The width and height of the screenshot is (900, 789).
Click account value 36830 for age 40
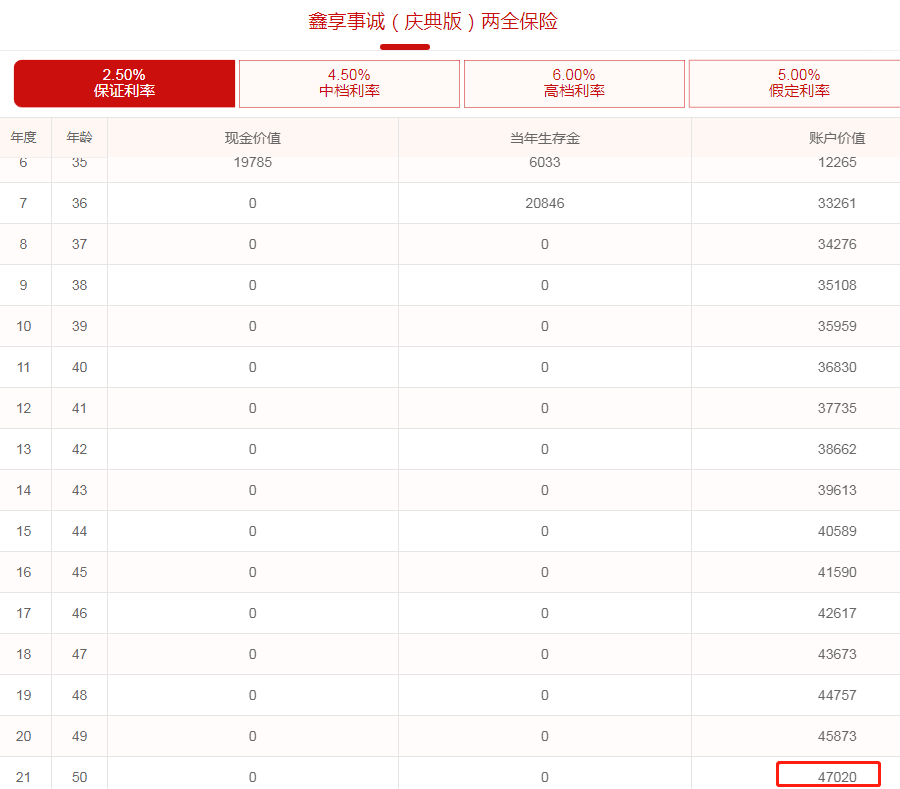[837, 367]
